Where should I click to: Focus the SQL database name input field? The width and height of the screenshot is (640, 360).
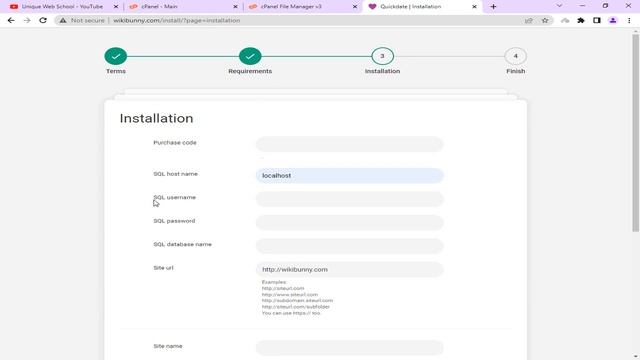pyautogui.click(x=349, y=246)
